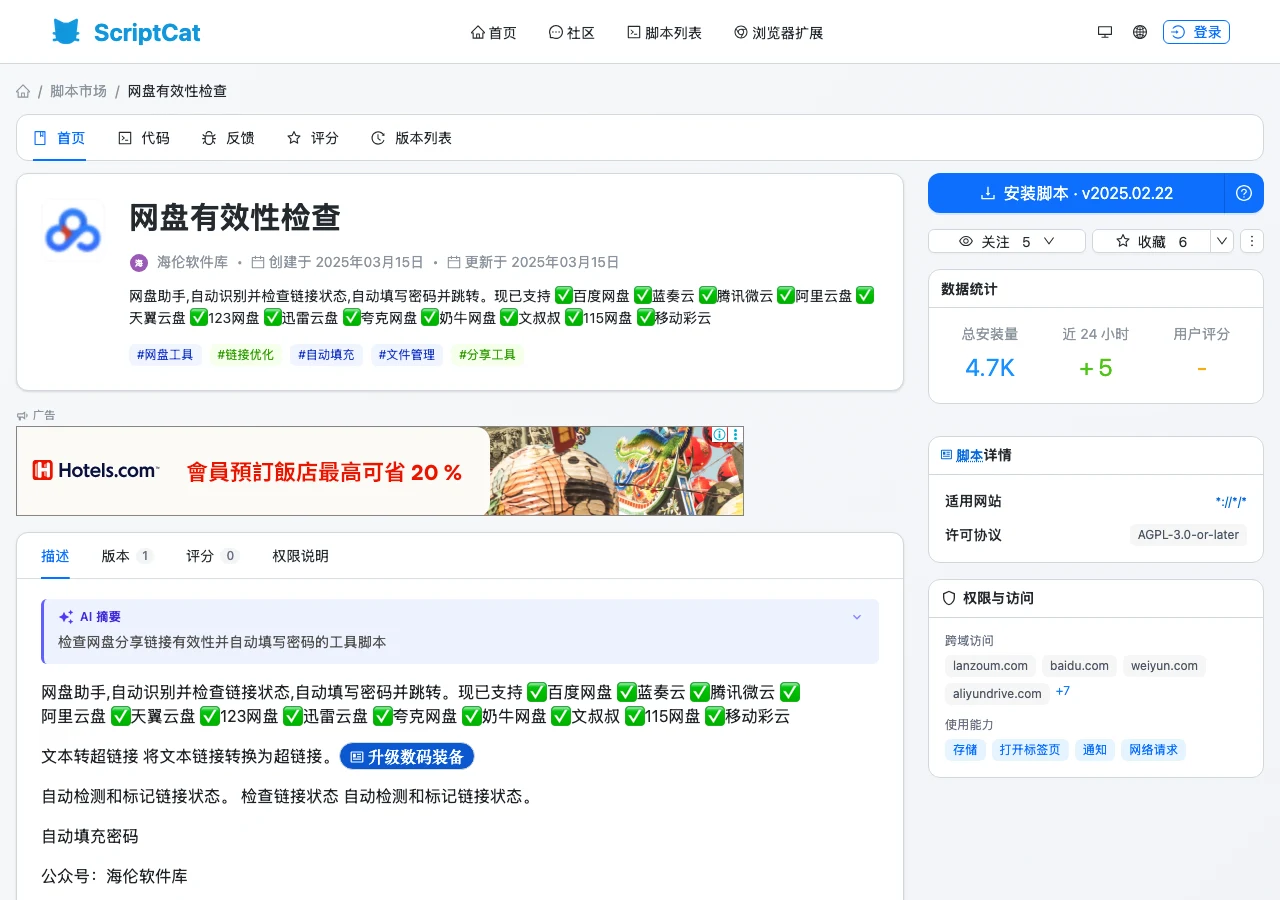The width and height of the screenshot is (1280, 900).
Task: Click the 打开标签页 capability tag
Action: (1031, 750)
